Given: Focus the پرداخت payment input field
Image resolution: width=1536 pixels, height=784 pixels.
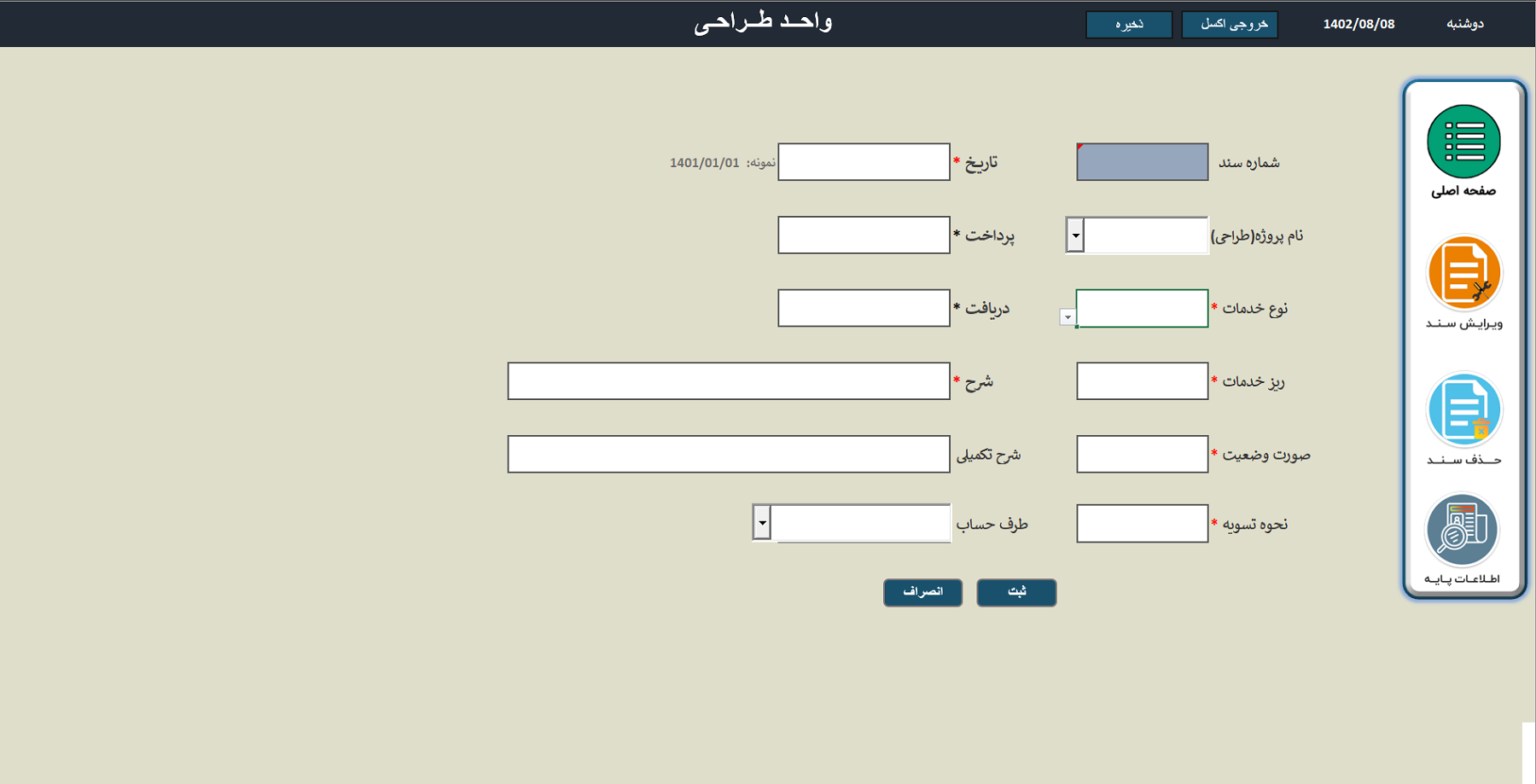Looking at the screenshot, I should [864, 235].
